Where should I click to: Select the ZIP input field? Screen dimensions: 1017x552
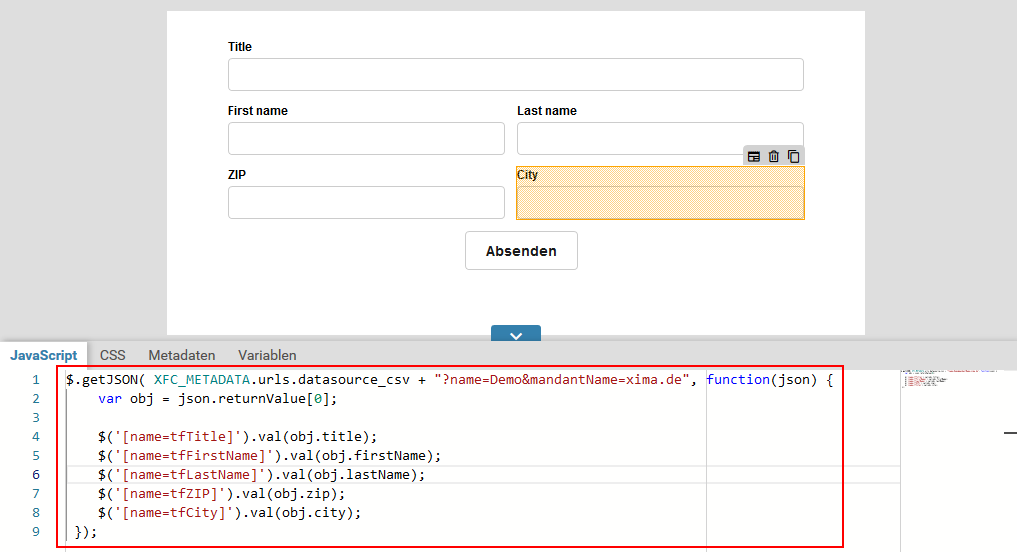click(366, 203)
